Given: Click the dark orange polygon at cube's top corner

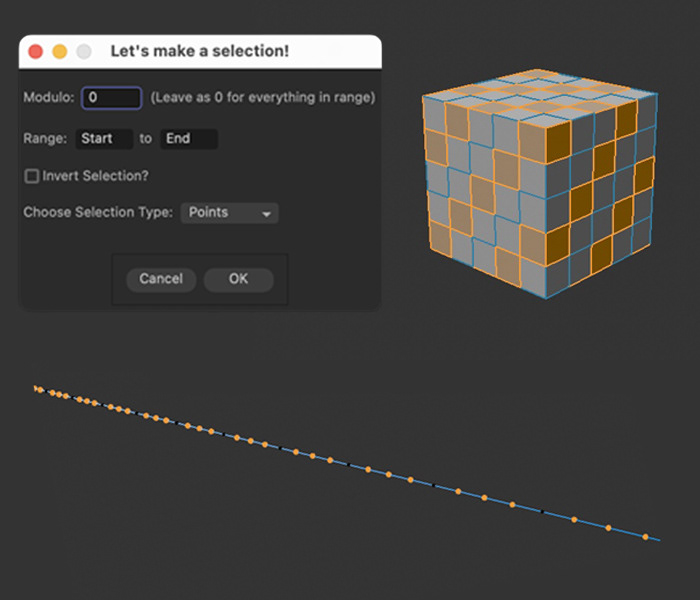Looking at the screenshot, I should [558, 142].
